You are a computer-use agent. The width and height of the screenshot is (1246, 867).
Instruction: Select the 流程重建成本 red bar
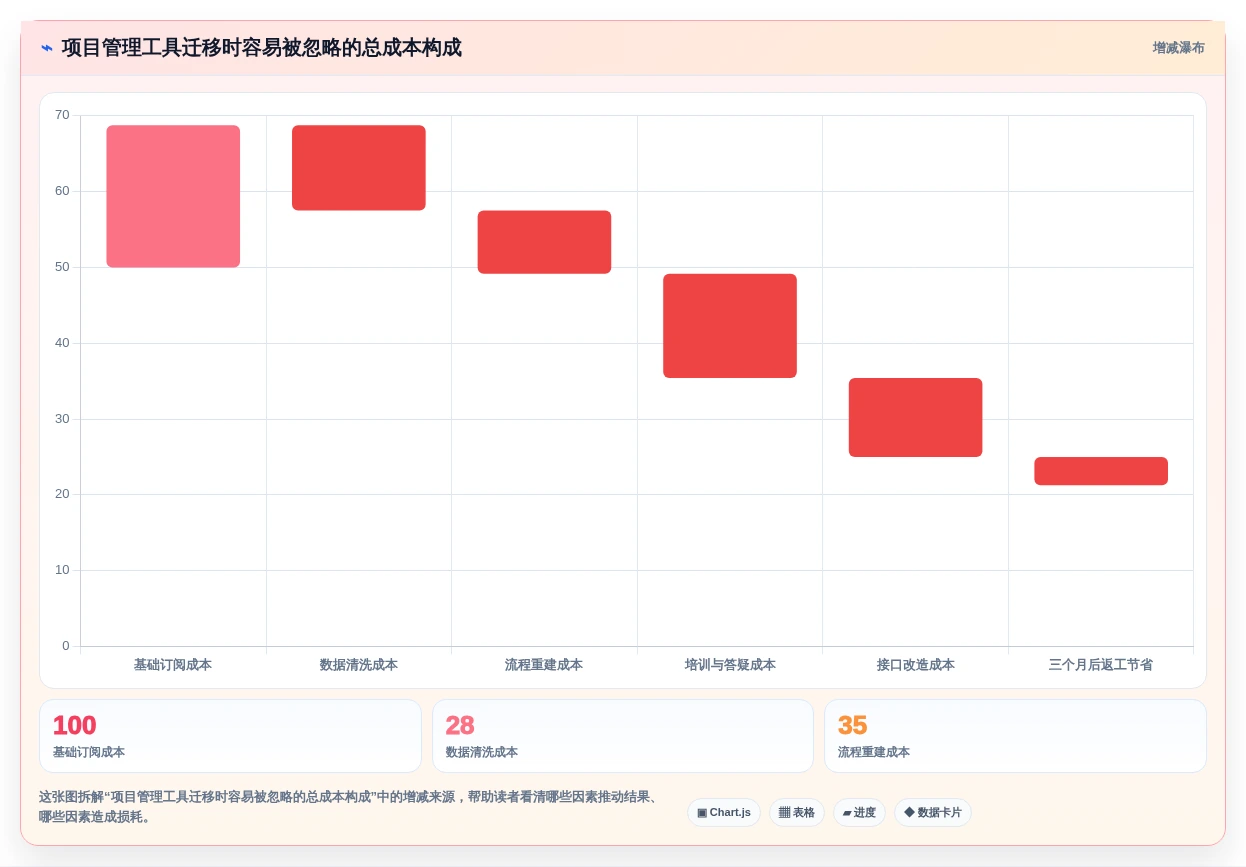click(544, 242)
